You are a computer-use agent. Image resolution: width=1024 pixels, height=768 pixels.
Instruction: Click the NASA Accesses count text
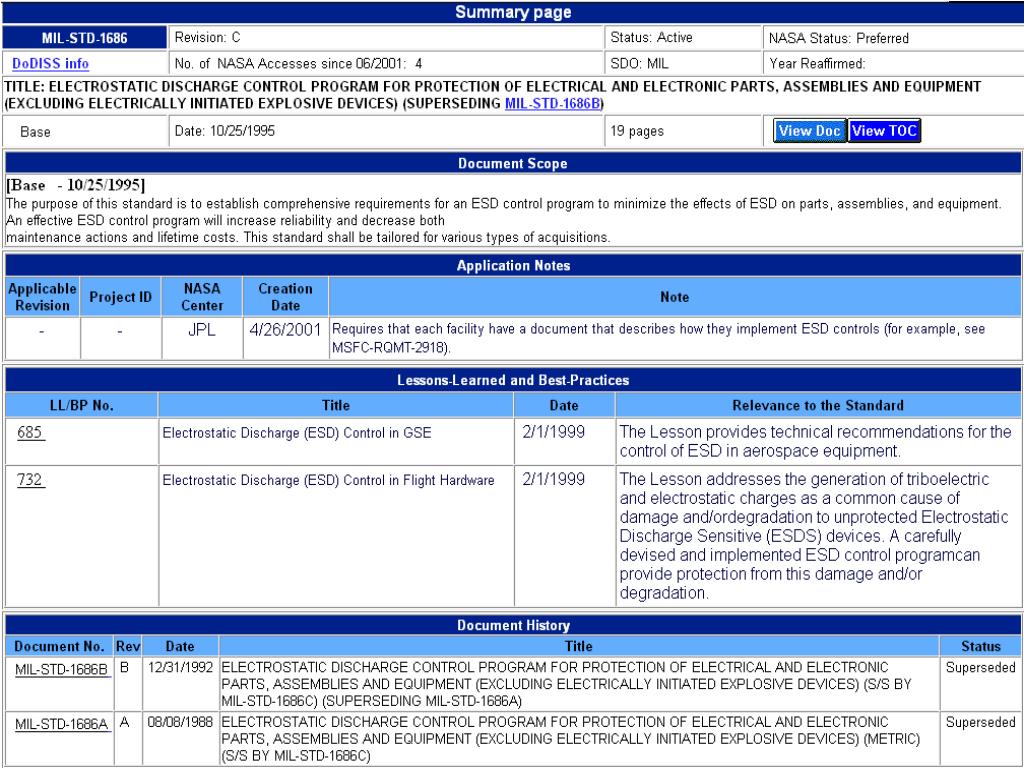click(298, 63)
